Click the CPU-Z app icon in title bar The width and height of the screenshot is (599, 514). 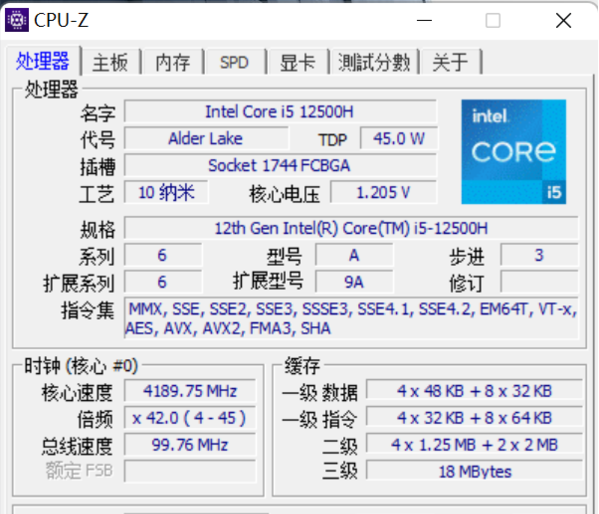click(16, 20)
